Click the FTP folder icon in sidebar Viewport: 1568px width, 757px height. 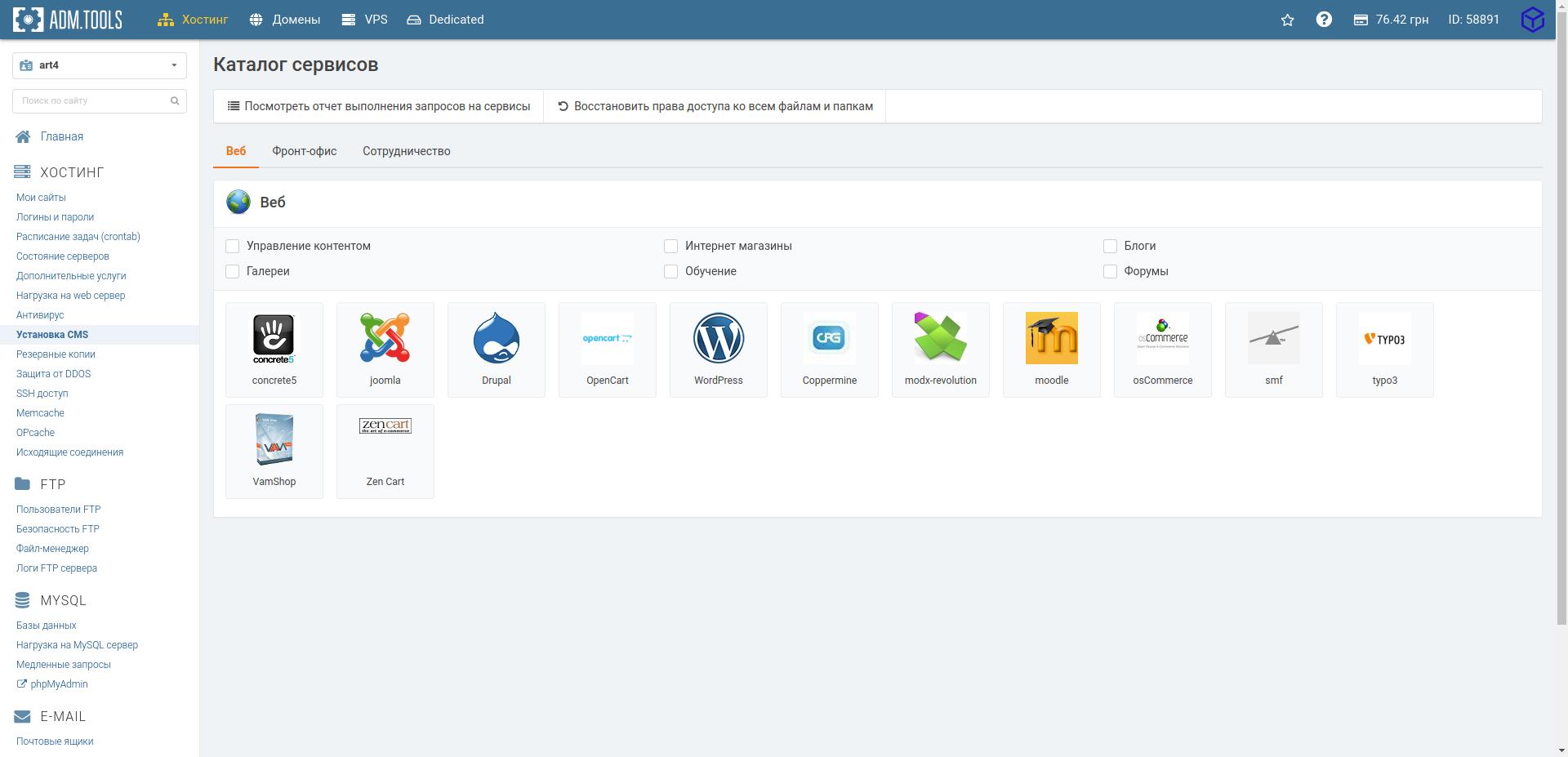tap(23, 484)
